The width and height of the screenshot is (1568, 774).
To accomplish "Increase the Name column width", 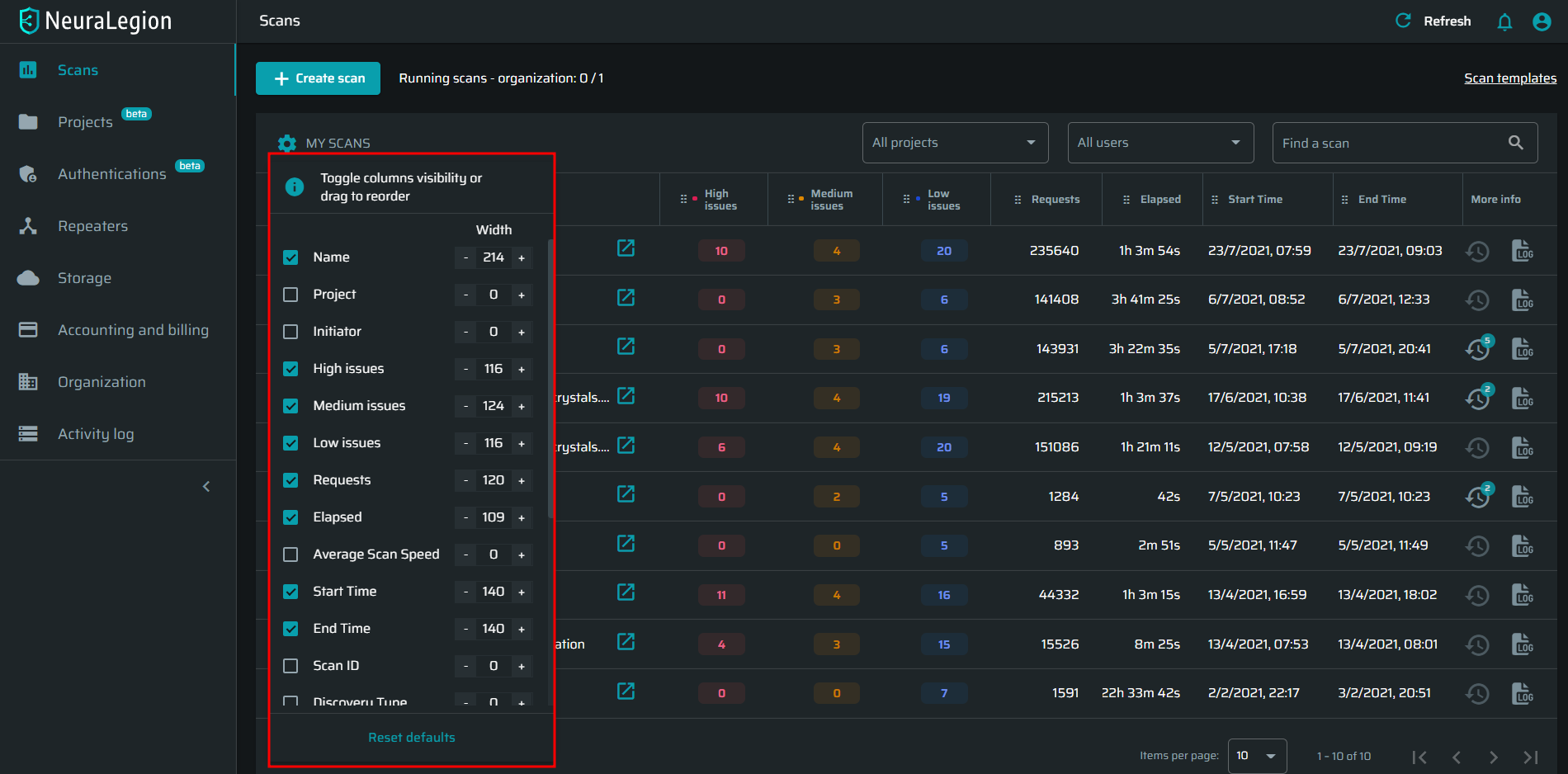I will pyautogui.click(x=522, y=257).
